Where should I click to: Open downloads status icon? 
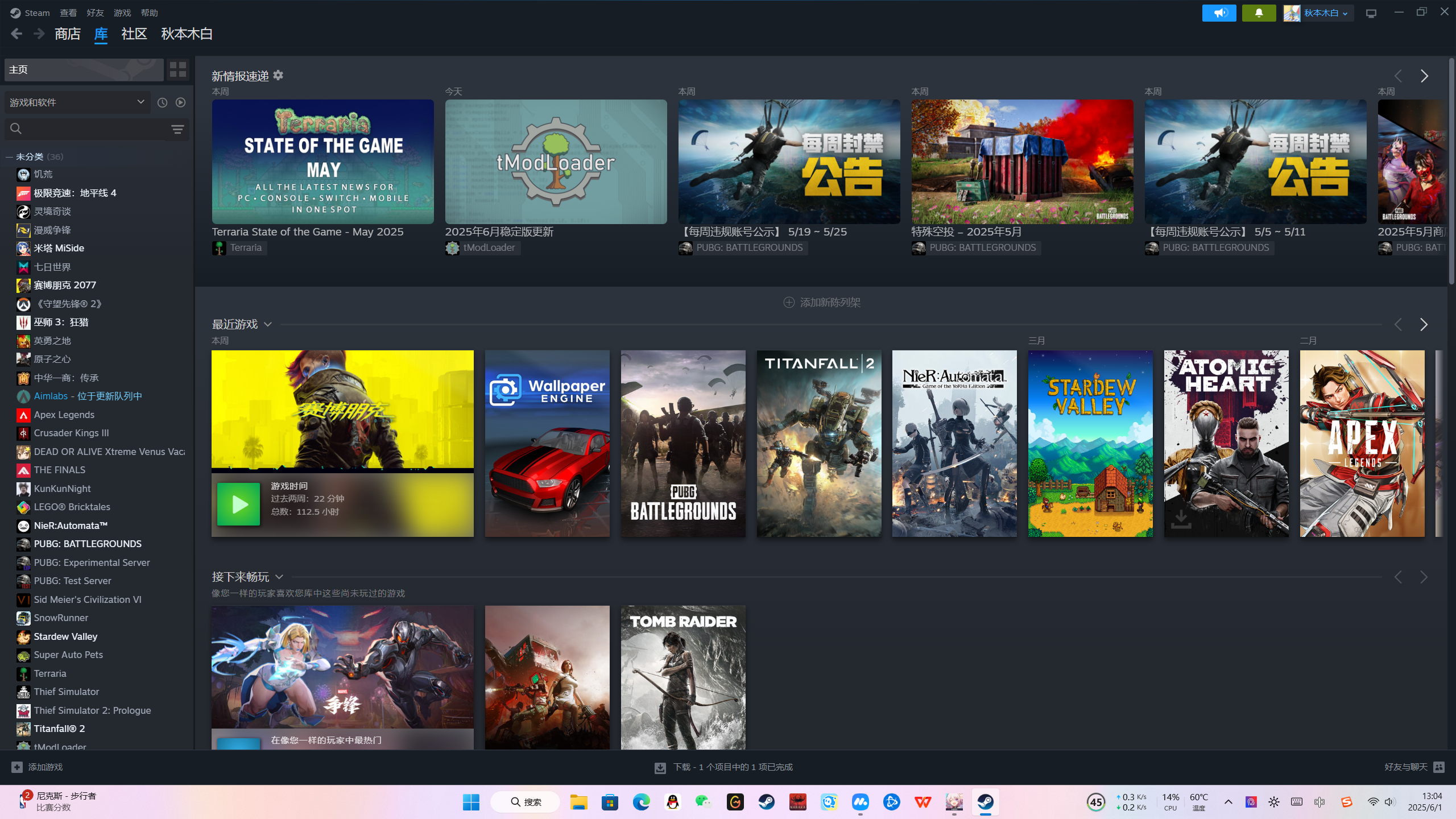pos(660,768)
